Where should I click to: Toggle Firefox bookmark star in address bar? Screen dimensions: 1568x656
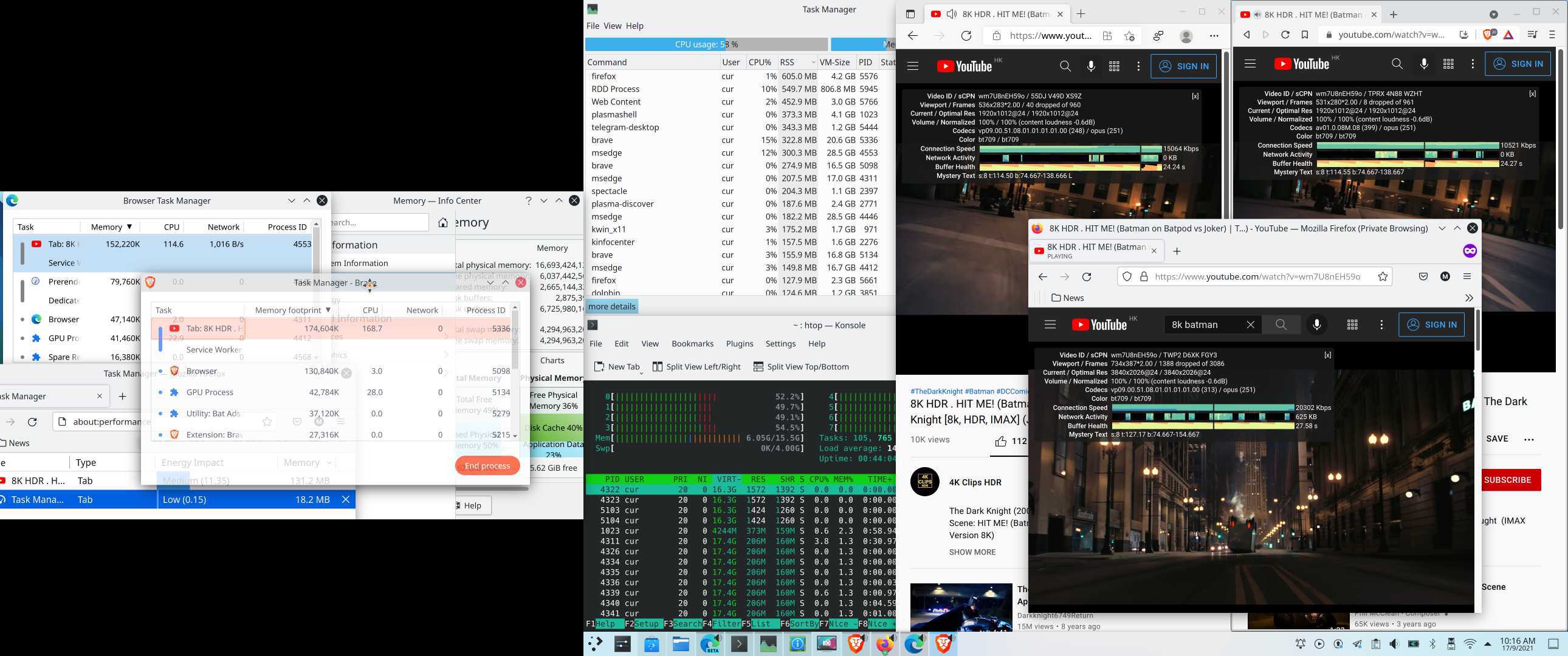(x=1383, y=276)
